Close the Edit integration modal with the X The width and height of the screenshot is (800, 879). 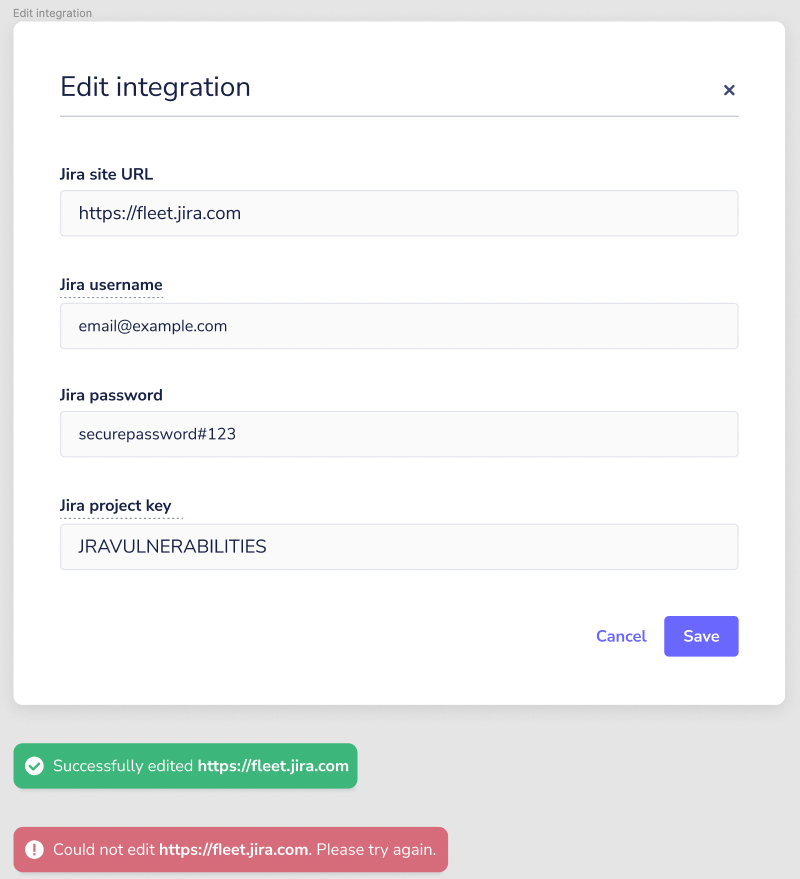point(729,90)
